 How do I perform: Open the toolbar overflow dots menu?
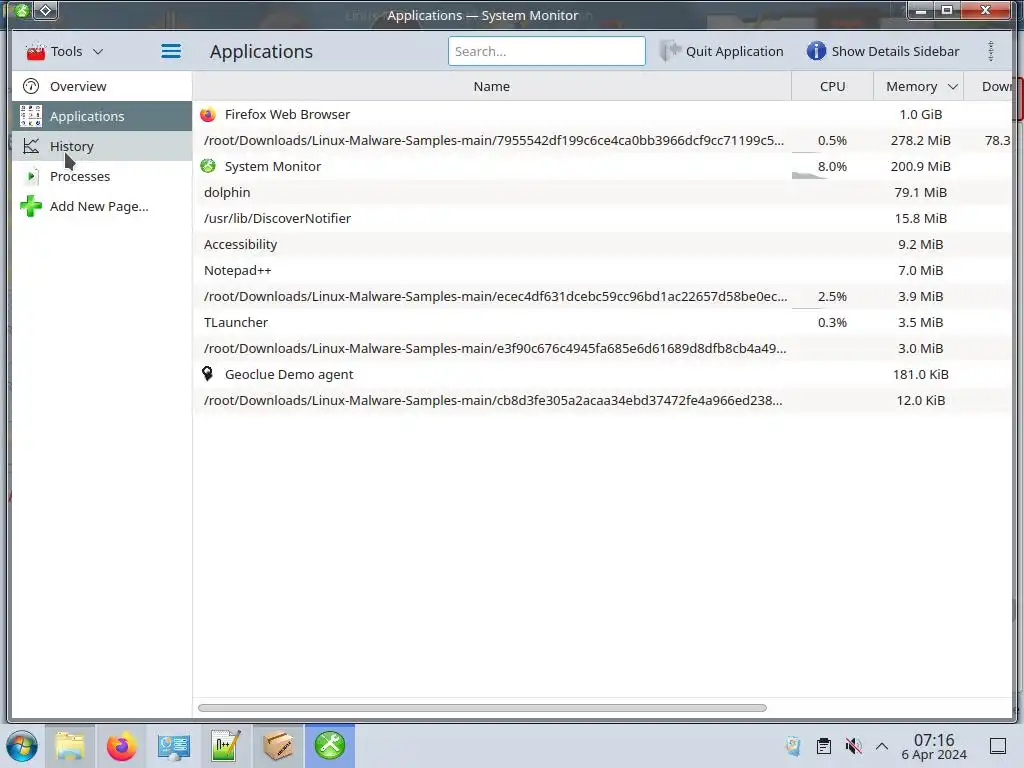991,51
